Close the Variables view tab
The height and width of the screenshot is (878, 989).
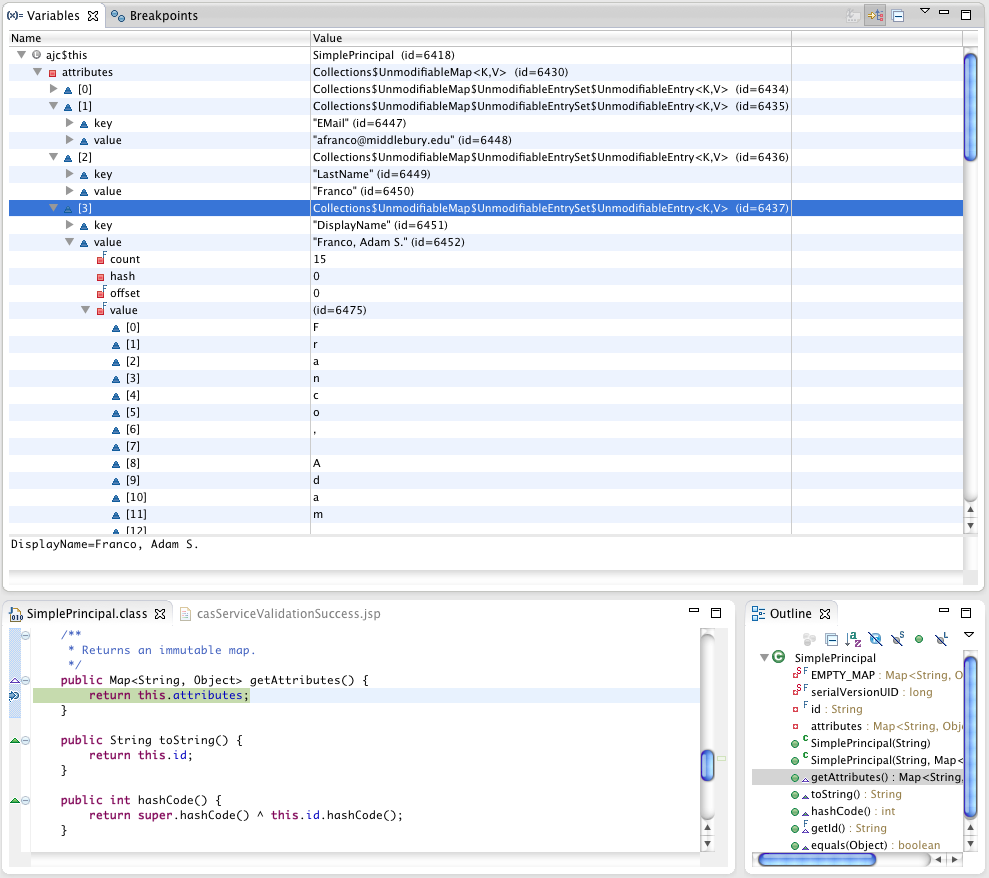tap(93, 16)
